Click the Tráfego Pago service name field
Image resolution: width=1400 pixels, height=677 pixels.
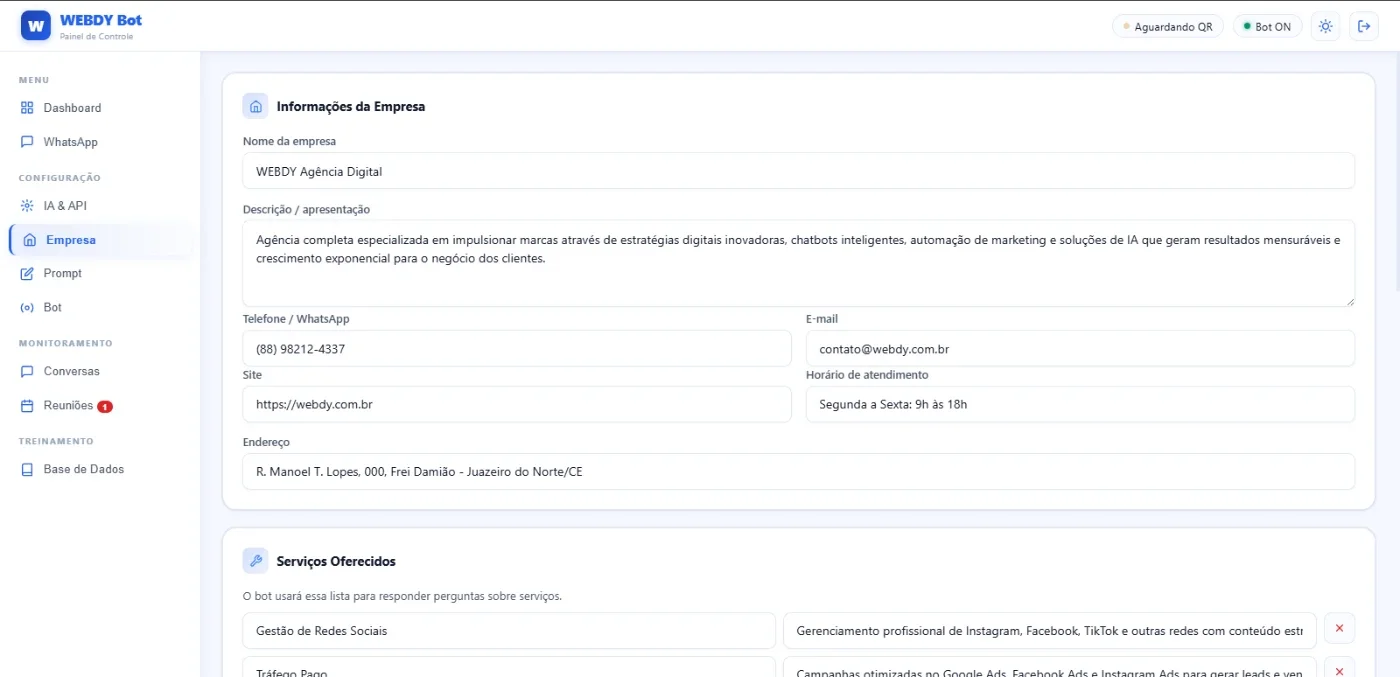509,667
